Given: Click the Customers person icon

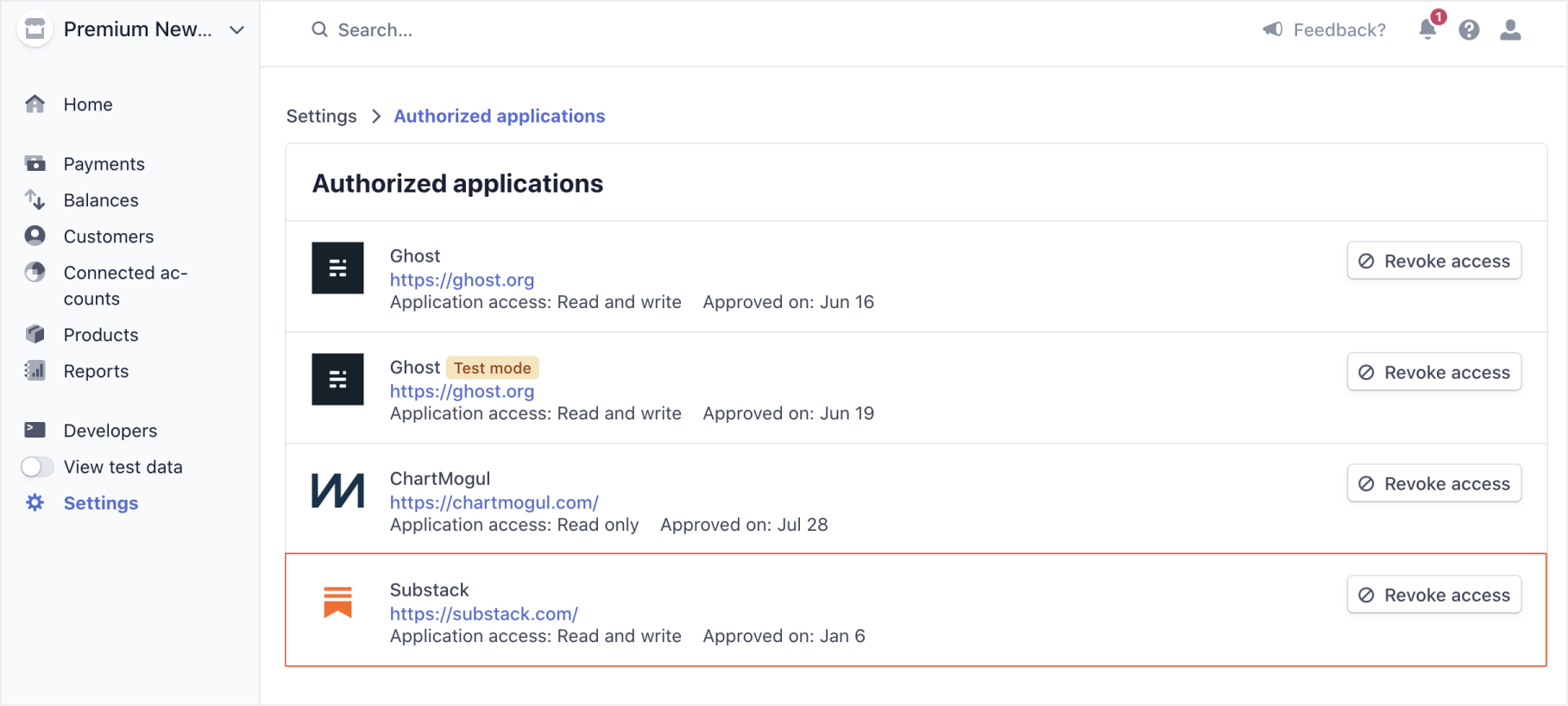Looking at the screenshot, I should 35,236.
